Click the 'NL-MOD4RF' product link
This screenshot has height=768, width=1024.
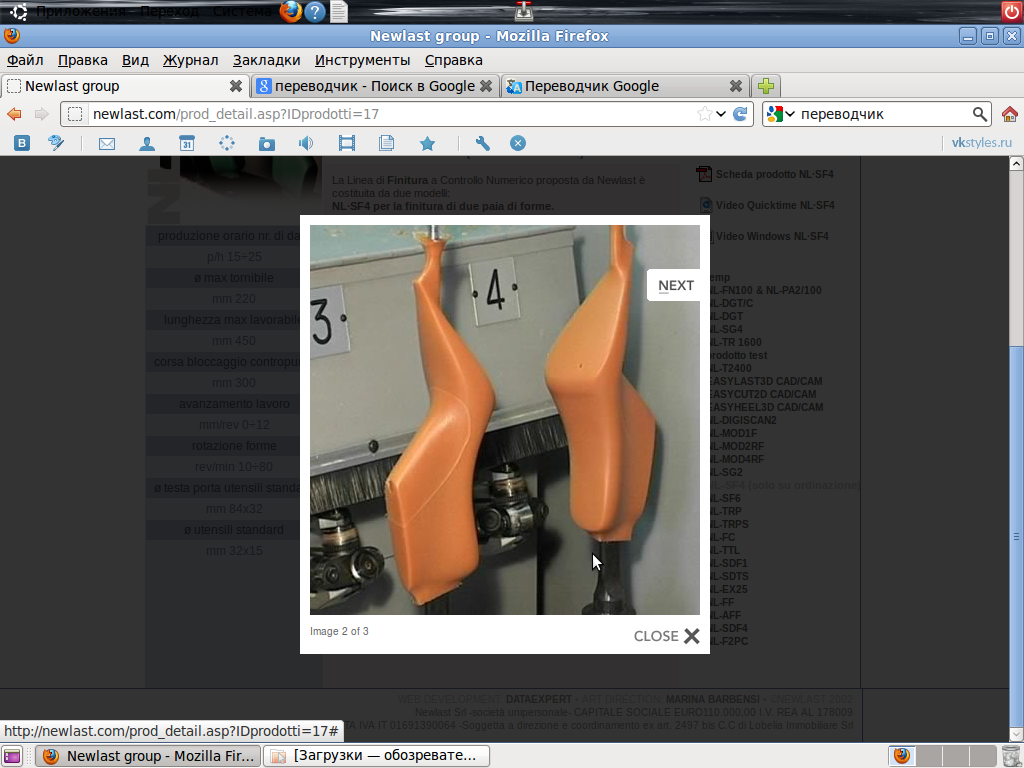pos(736,459)
